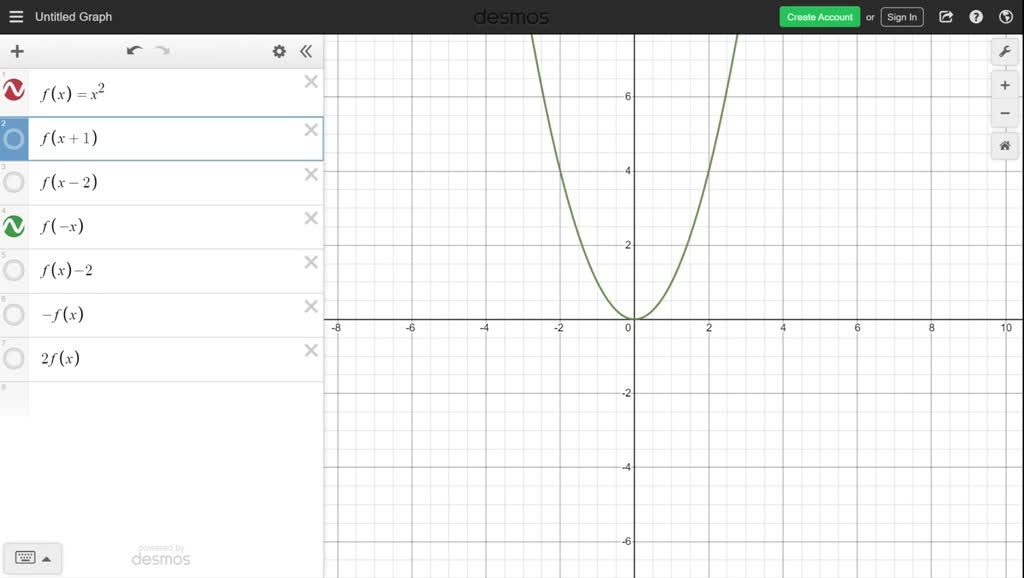Collapse the expressions panel with the chevron

(x=307, y=51)
